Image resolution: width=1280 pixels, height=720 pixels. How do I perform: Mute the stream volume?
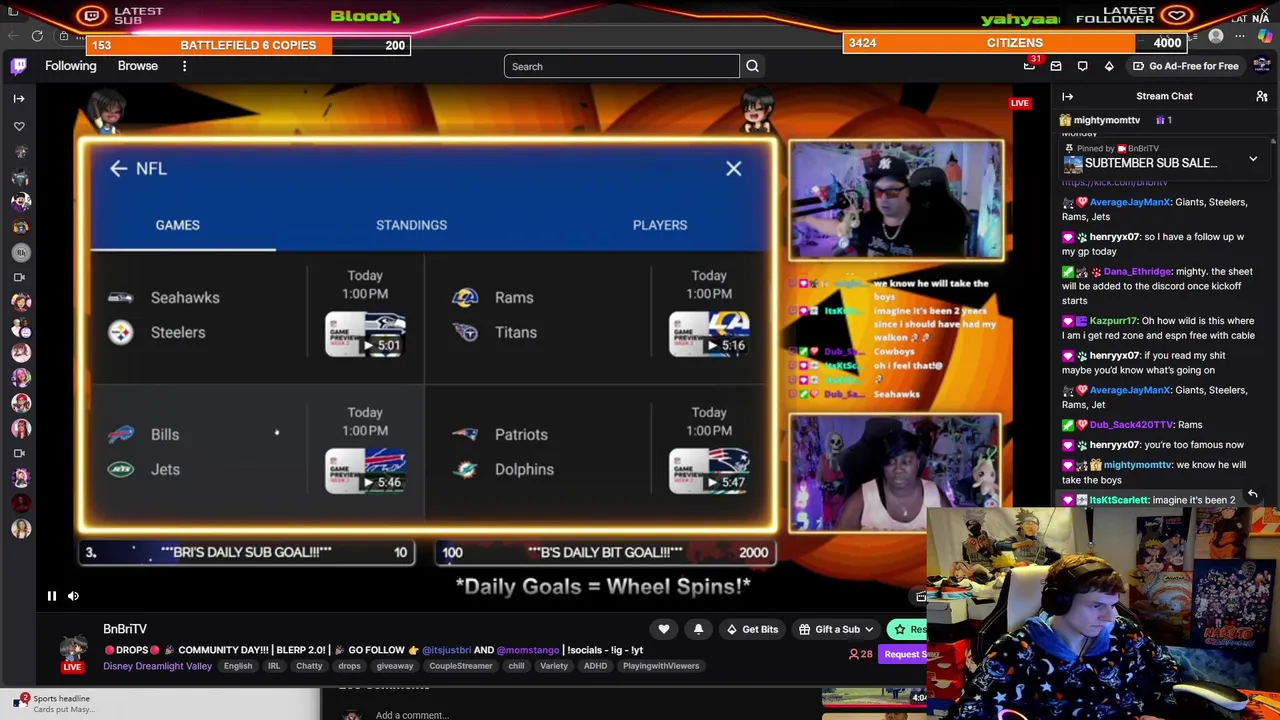(x=73, y=596)
